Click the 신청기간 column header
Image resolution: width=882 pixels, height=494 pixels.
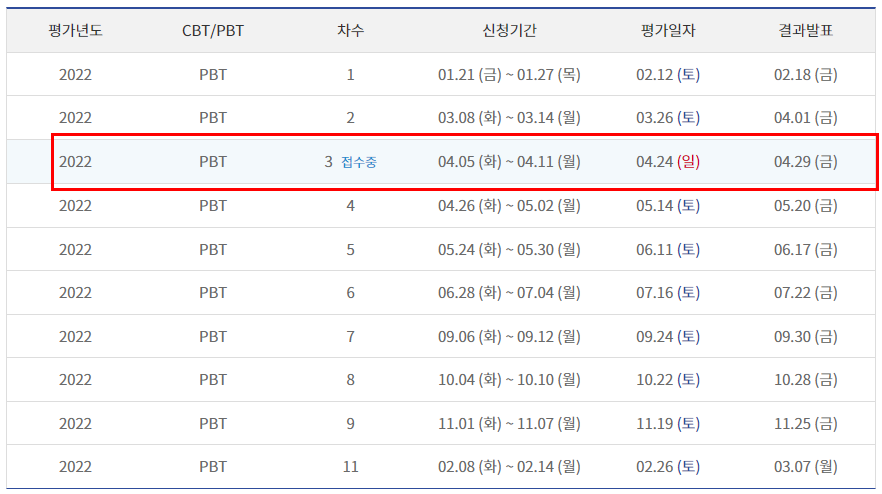point(509,30)
